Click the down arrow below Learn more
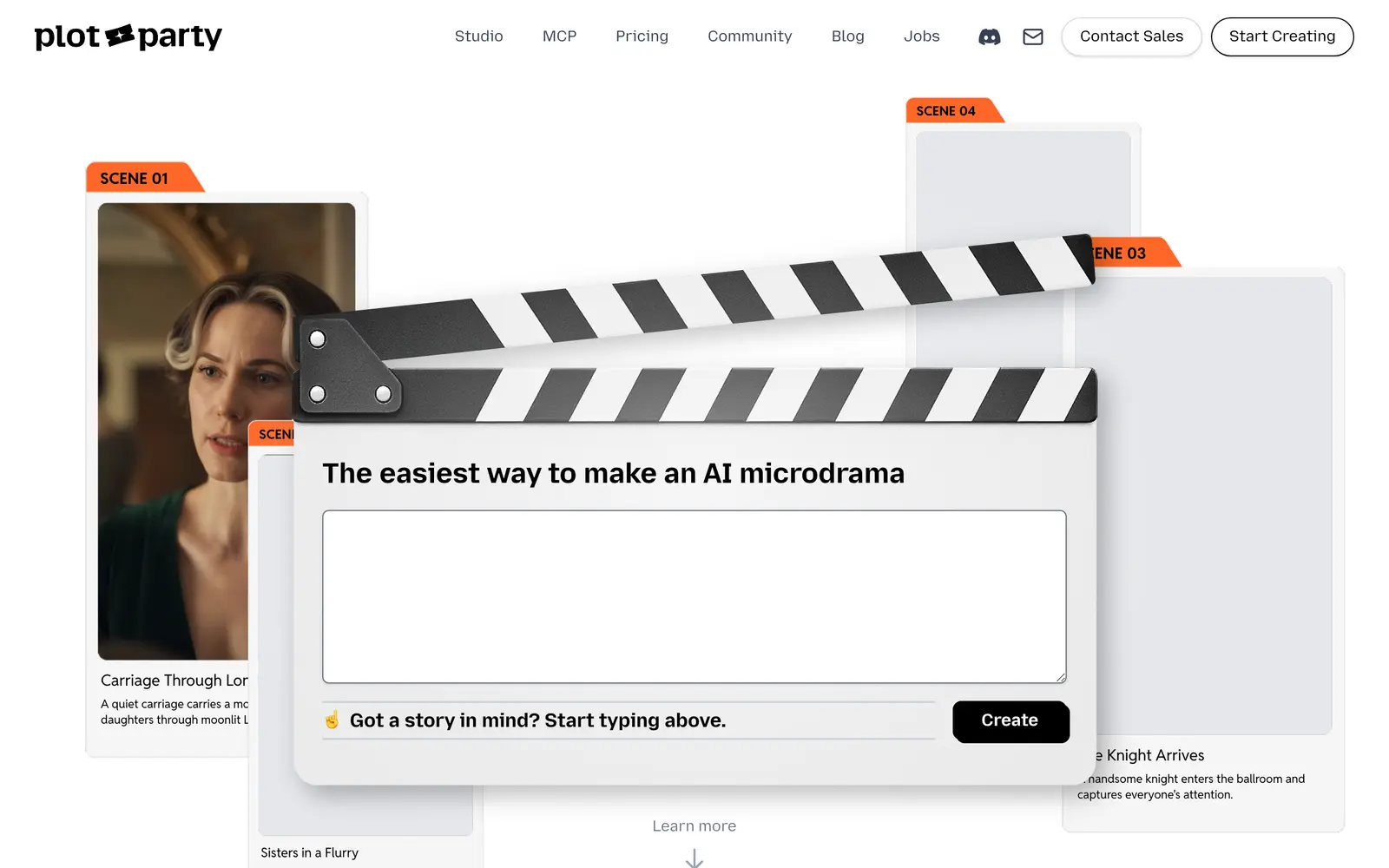Screen dimensions: 1389x868 pyautogui.click(x=694, y=858)
